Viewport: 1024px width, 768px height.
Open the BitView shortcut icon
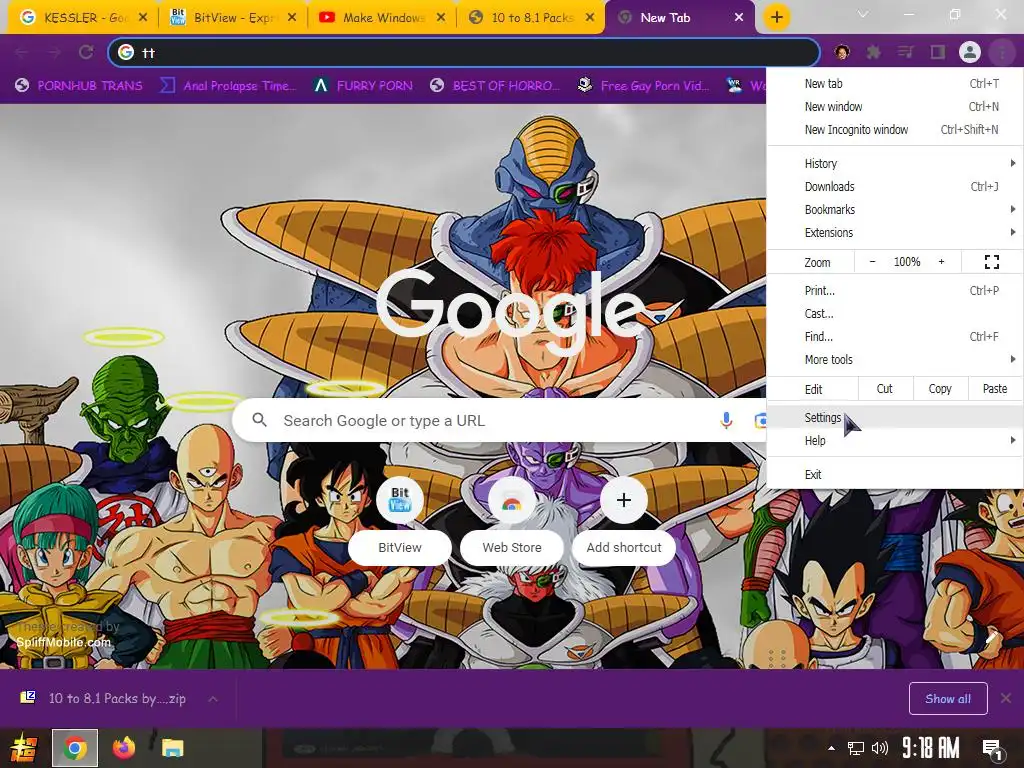pos(400,500)
